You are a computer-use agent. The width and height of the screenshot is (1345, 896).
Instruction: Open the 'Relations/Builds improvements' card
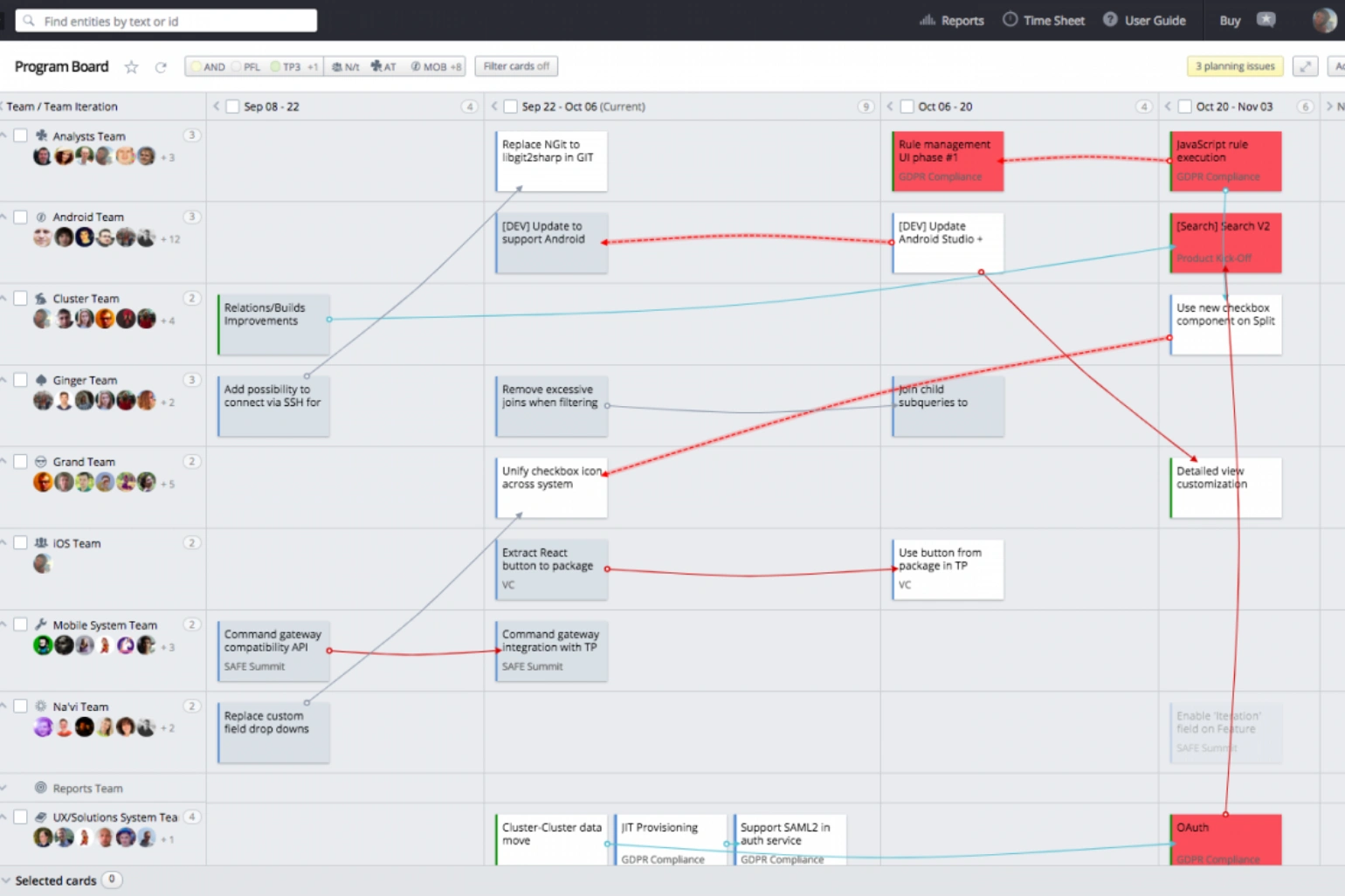point(273,324)
